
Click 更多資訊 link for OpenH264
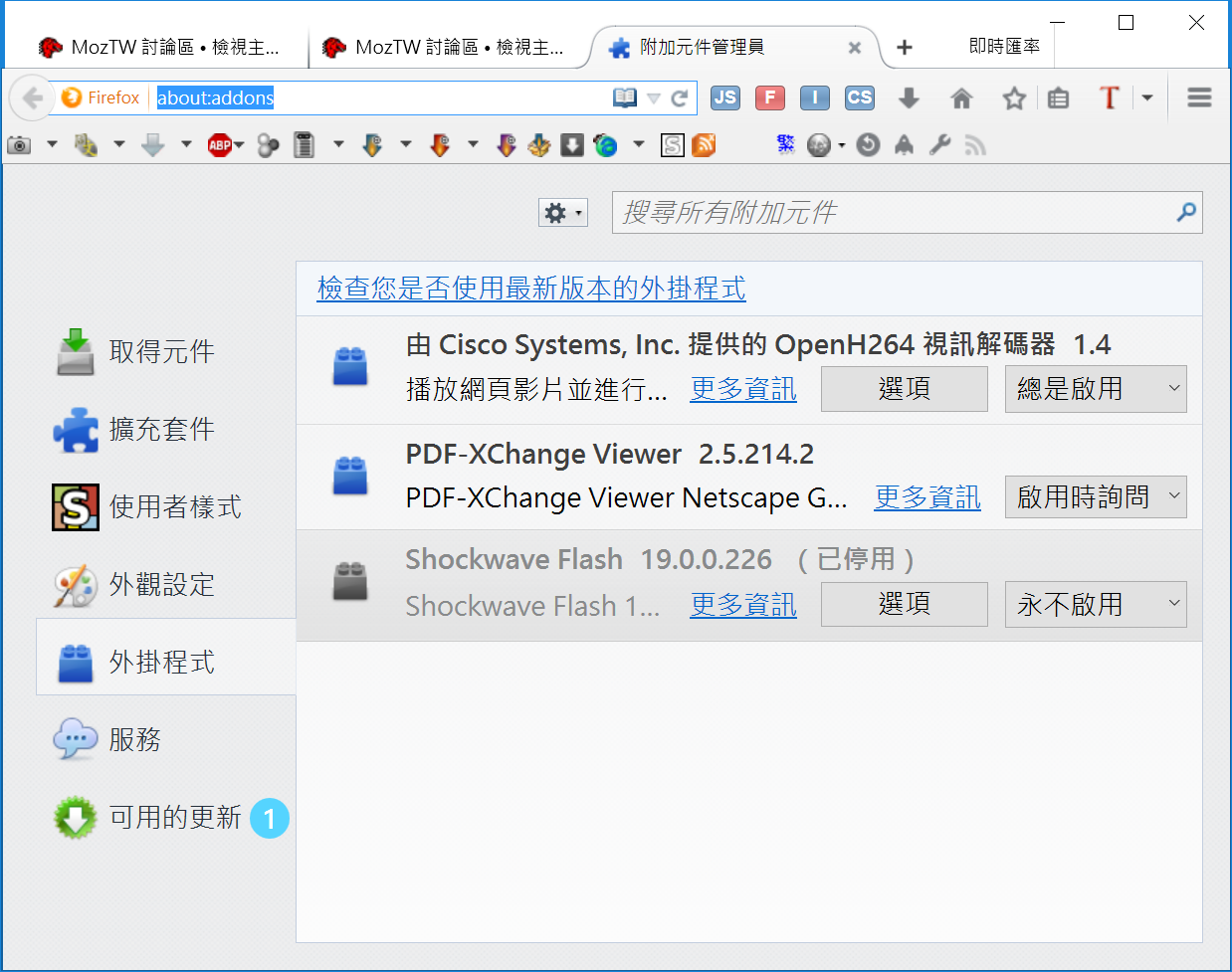(x=743, y=389)
